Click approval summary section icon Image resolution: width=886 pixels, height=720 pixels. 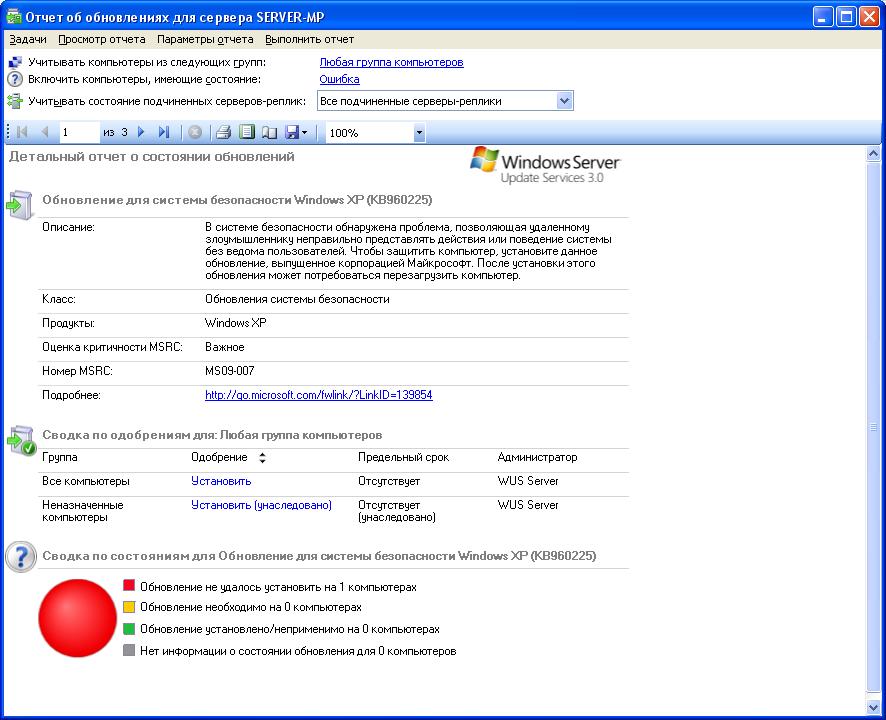click(21, 440)
